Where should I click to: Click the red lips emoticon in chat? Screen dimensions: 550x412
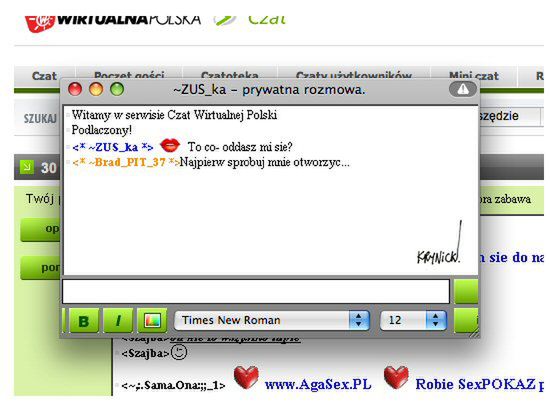(170, 145)
